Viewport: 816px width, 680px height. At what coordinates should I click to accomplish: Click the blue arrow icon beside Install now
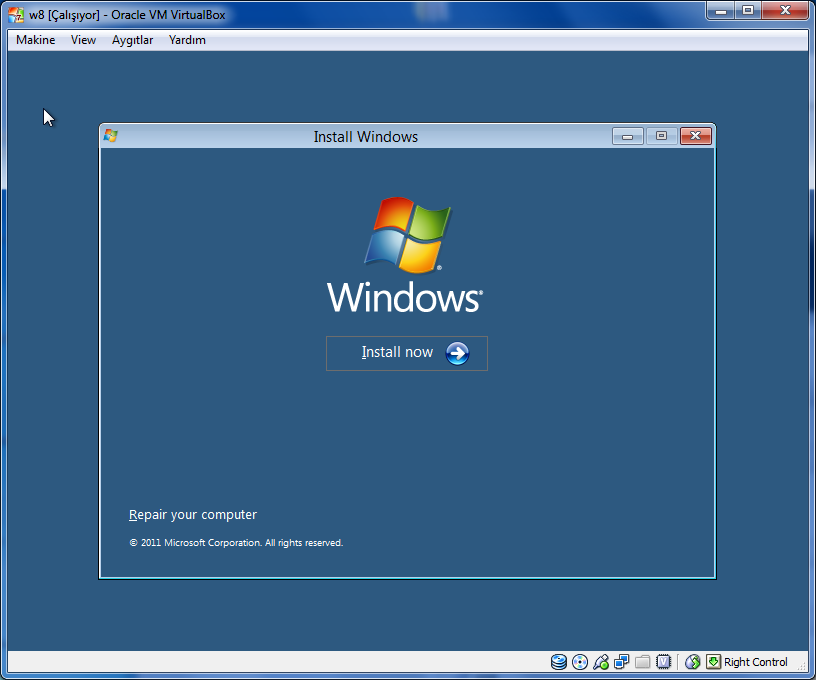click(457, 353)
